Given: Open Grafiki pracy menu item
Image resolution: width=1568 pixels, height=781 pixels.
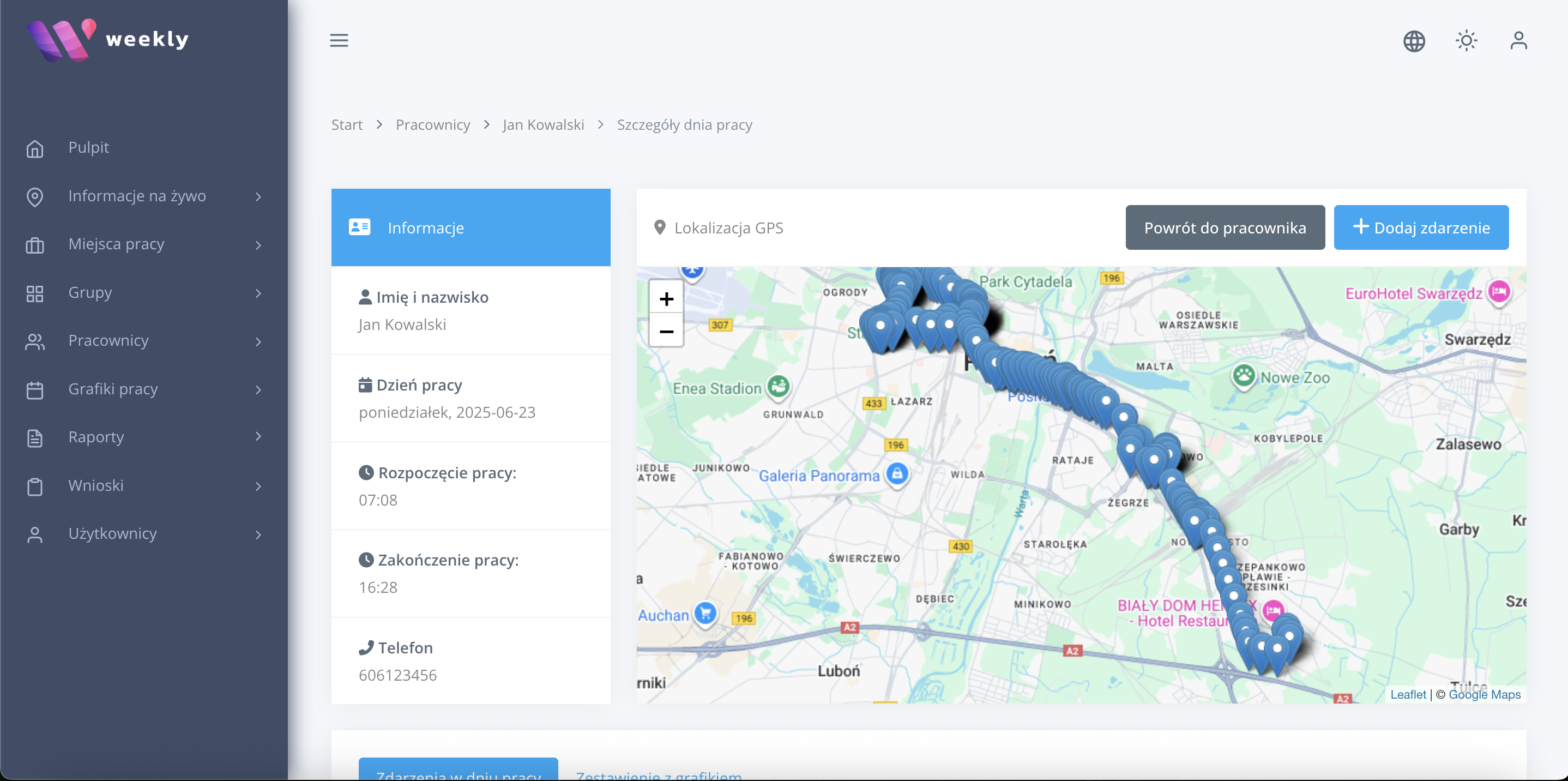Looking at the screenshot, I should pos(113,389).
